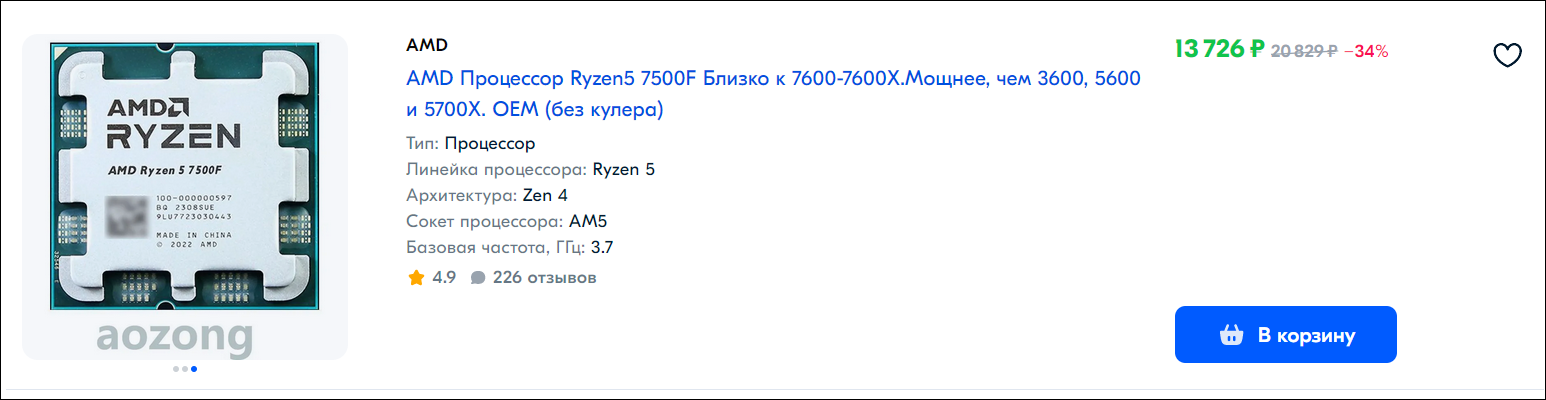Click the orange star rating icon

pyautogui.click(x=416, y=278)
